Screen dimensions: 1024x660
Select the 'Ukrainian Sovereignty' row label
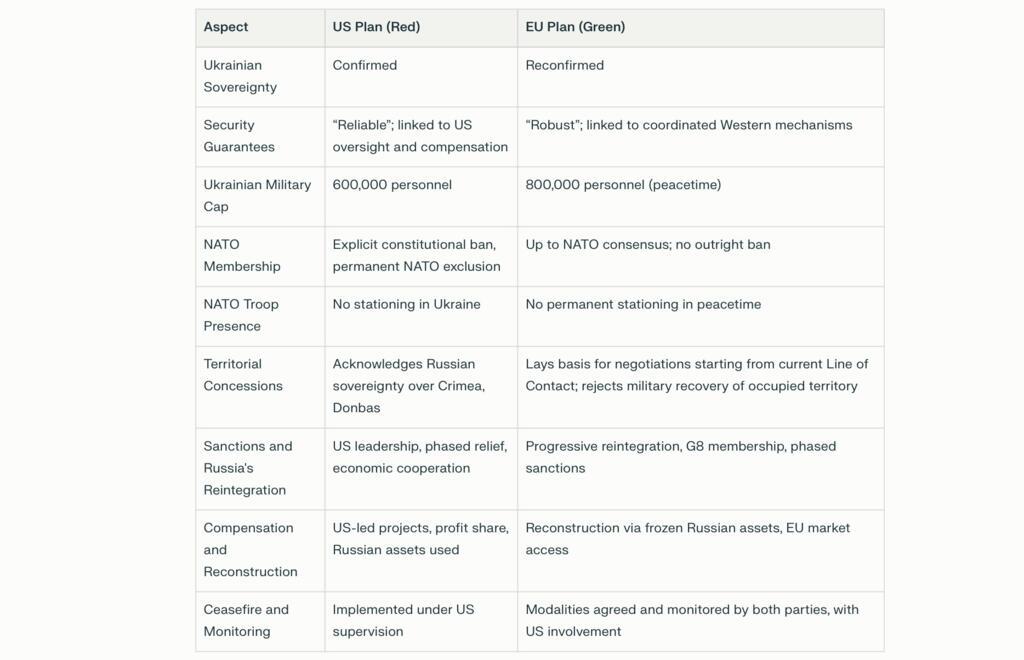click(240, 76)
